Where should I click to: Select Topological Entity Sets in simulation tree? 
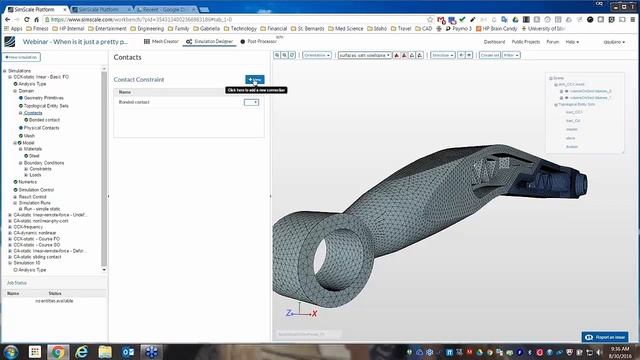coord(46,106)
